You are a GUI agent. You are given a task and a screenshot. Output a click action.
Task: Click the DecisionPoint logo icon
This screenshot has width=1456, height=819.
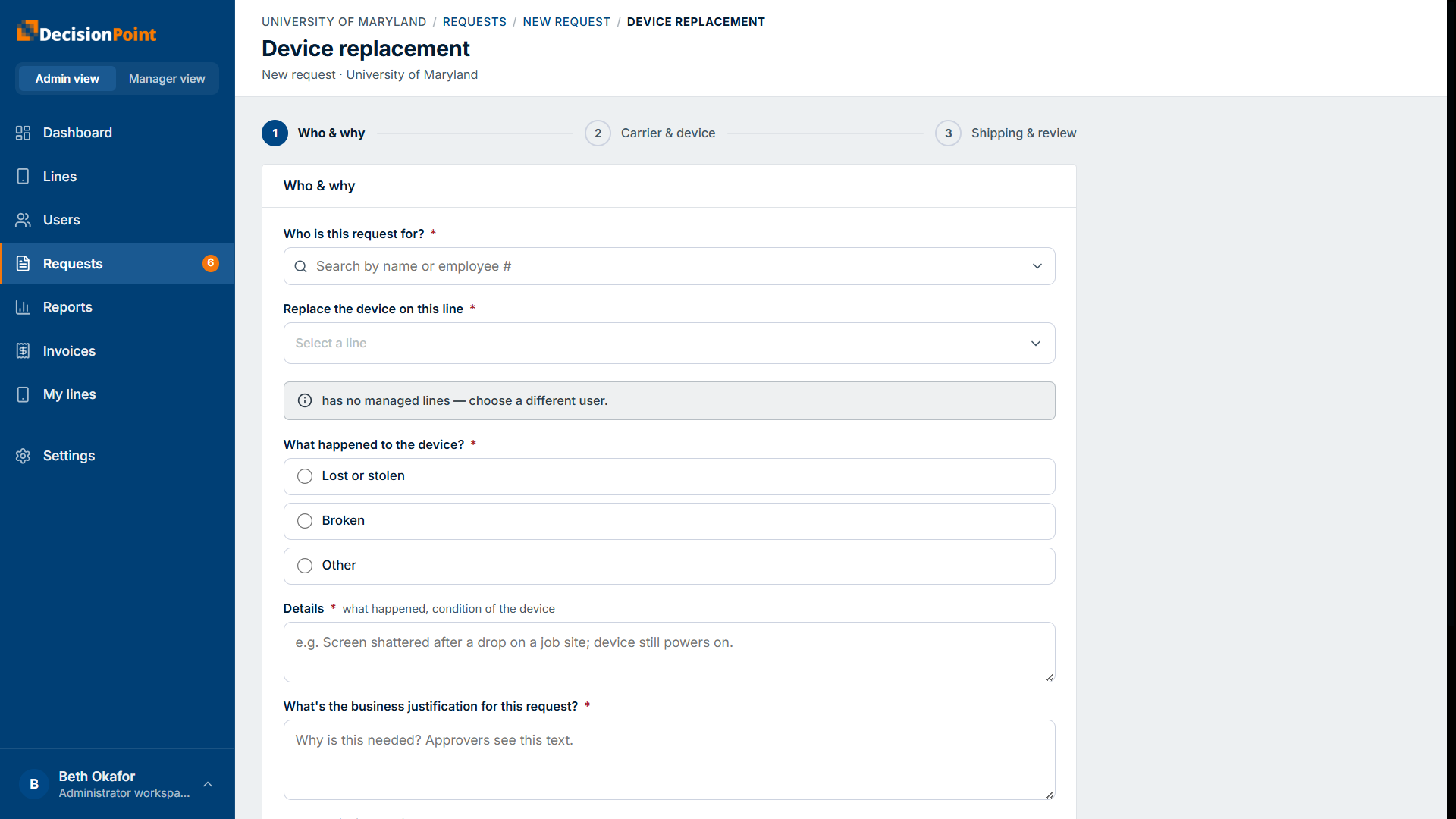tap(27, 30)
